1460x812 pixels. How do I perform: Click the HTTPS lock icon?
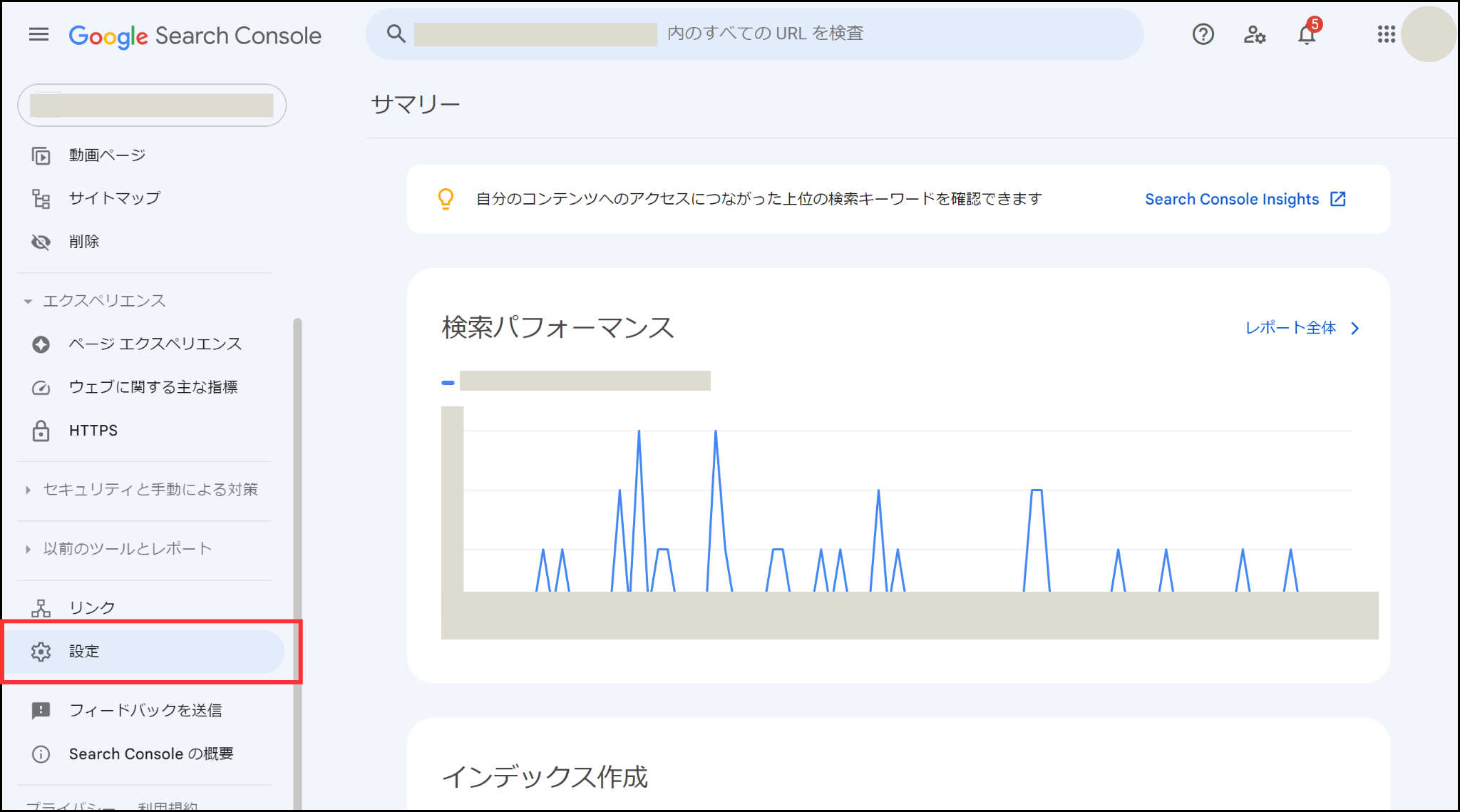tap(41, 431)
